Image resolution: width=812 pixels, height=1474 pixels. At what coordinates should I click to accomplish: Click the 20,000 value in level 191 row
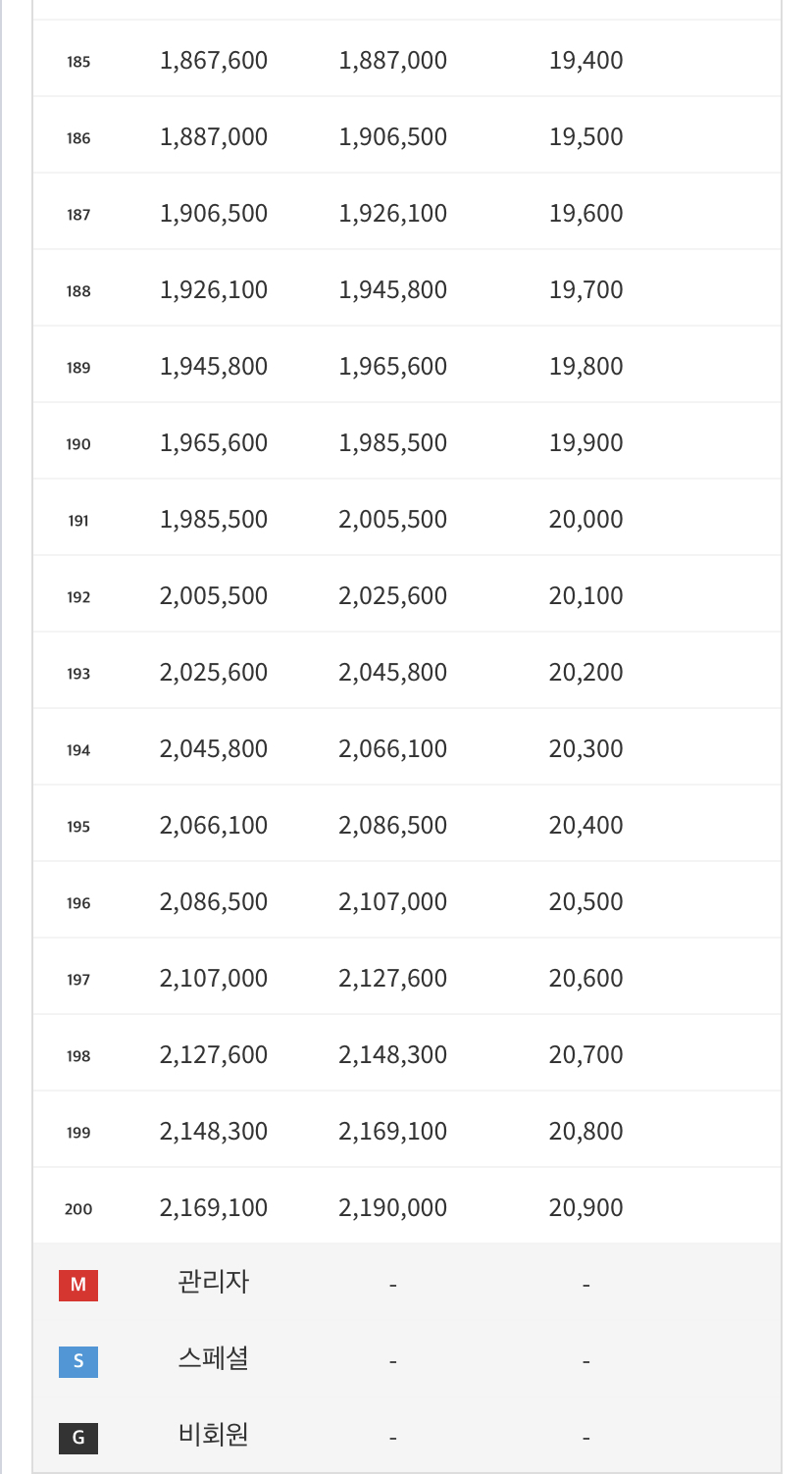(x=586, y=519)
